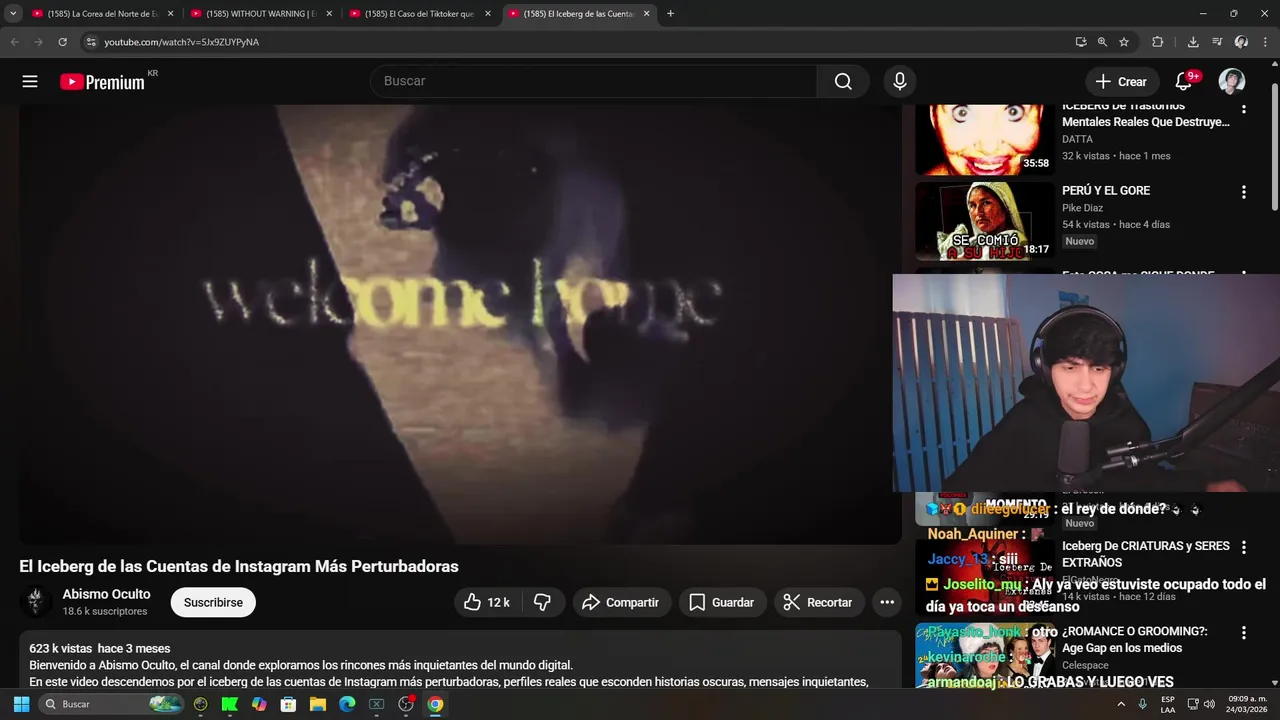This screenshot has height=720, width=1280.
Task: Close the WITHOUT WARNING tab
Action: coord(329,14)
